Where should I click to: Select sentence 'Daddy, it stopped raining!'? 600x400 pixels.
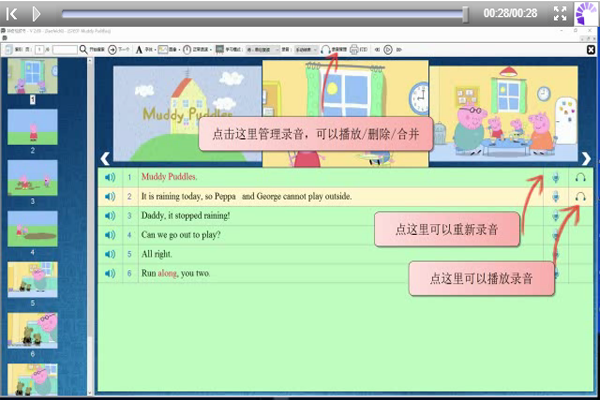click(186, 216)
